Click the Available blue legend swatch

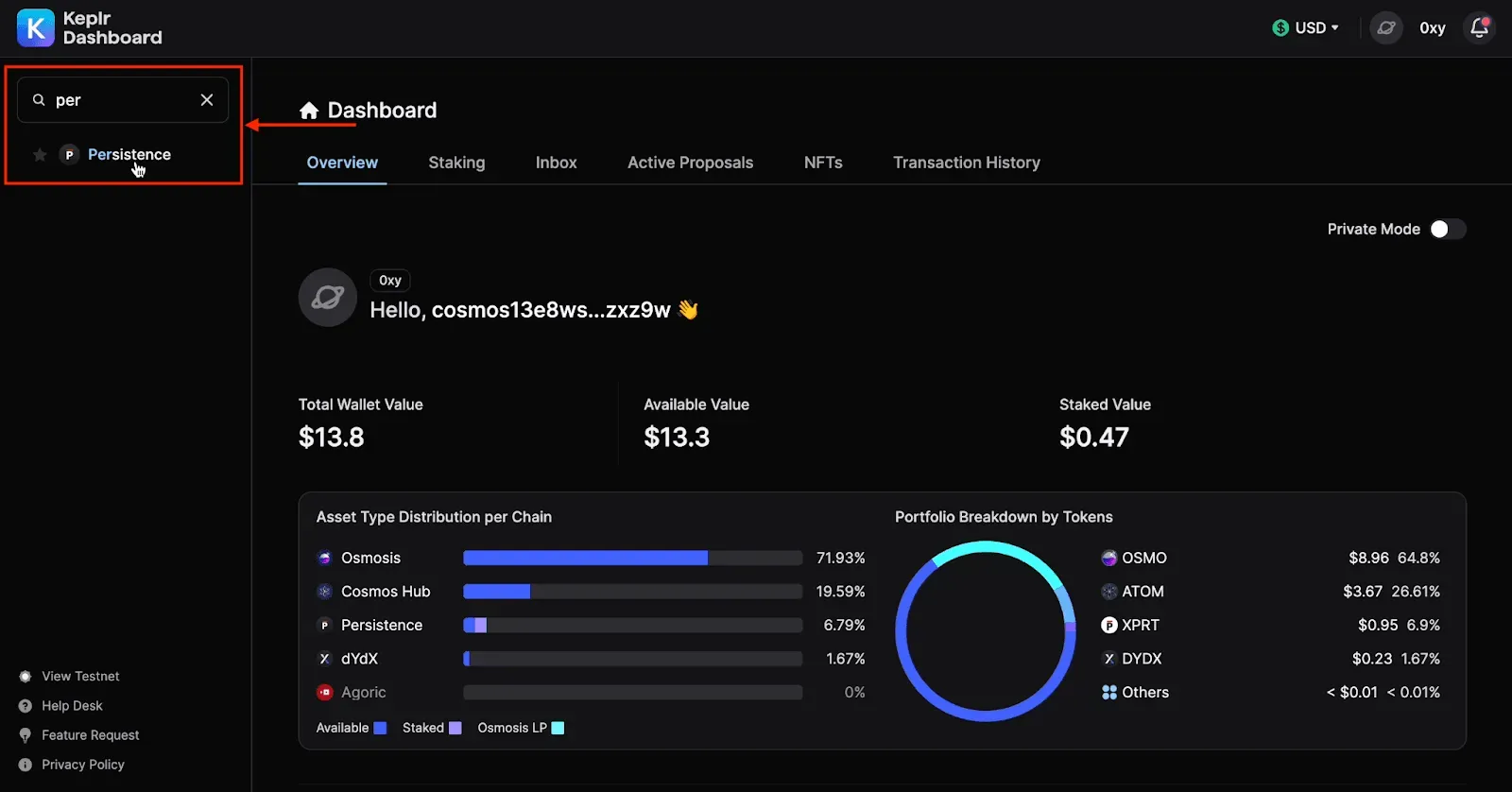point(380,728)
